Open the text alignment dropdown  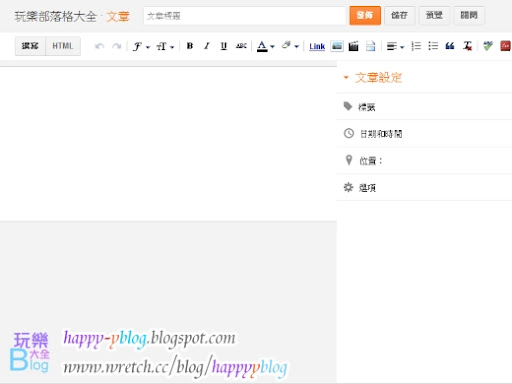(x=395, y=46)
